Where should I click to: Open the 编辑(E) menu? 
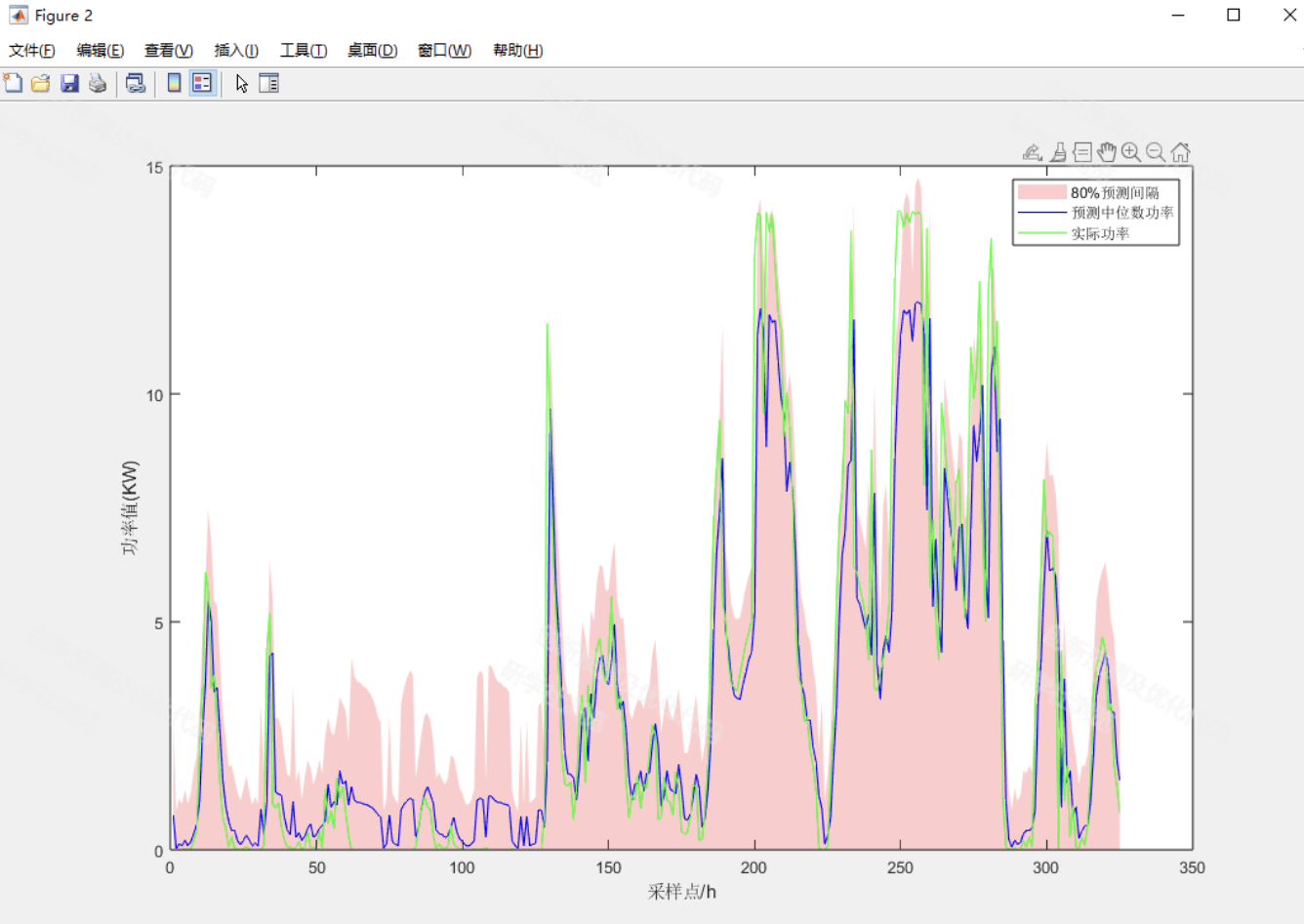point(101,51)
